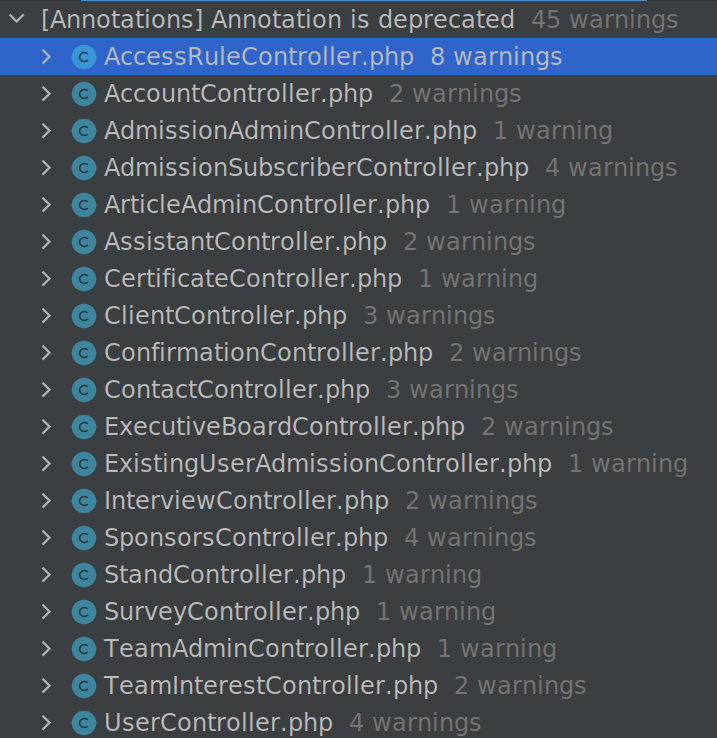The width and height of the screenshot is (717, 738).
Task: Expand ArticleAdminController.php node
Action: (x=46, y=205)
